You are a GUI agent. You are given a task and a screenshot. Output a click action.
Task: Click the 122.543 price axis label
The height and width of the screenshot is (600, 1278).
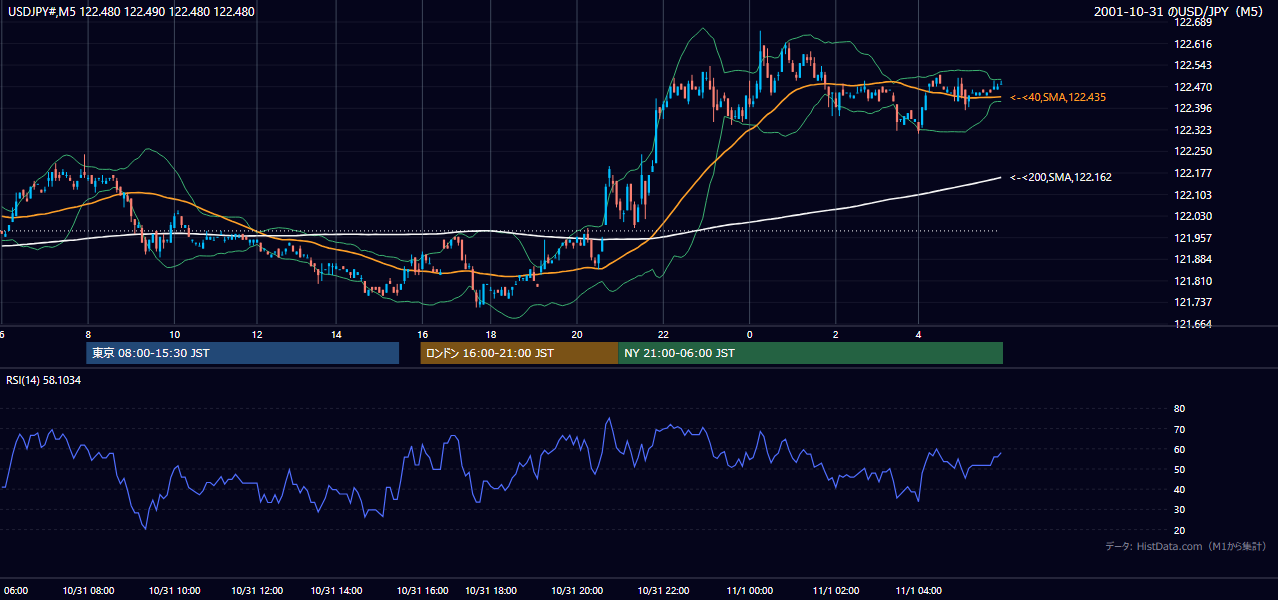[x=1194, y=65]
